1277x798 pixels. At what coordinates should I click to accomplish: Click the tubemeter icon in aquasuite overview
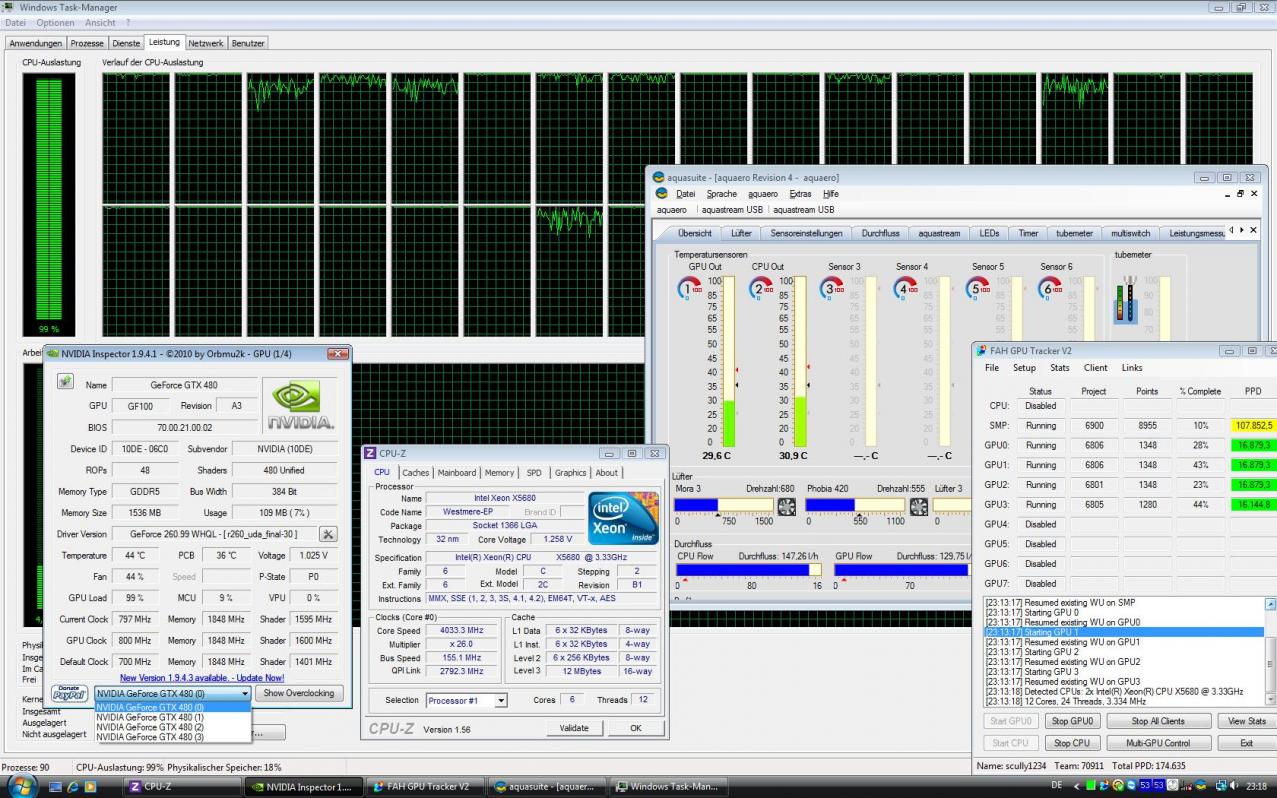click(x=1125, y=299)
